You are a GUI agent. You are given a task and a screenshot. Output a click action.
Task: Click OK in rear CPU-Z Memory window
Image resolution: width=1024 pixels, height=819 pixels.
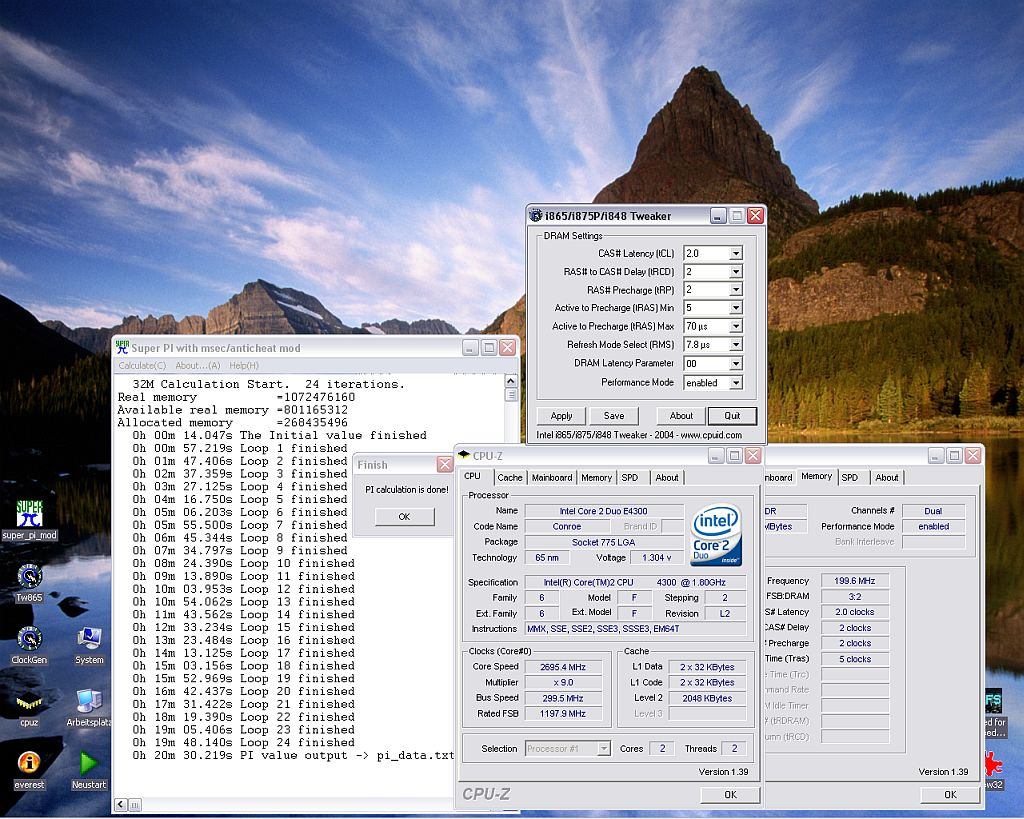coord(950,795)
